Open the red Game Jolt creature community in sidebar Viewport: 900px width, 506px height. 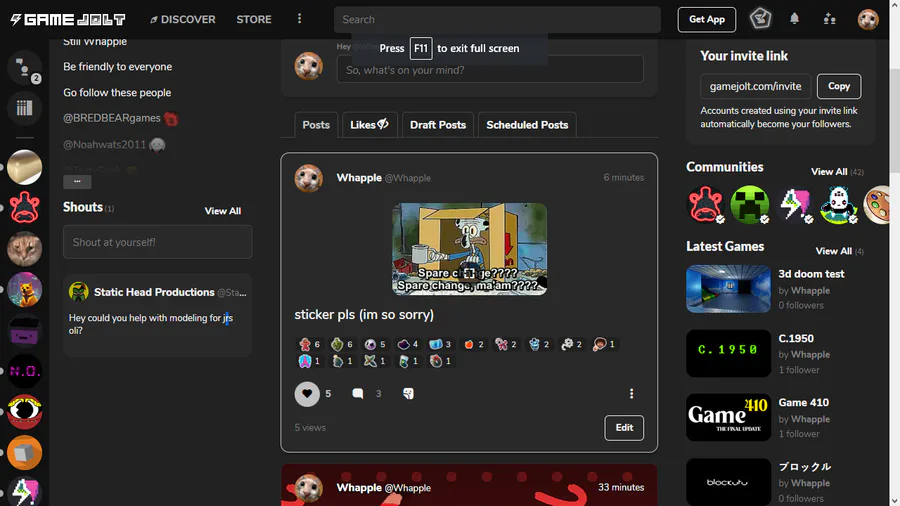[25, 208]
